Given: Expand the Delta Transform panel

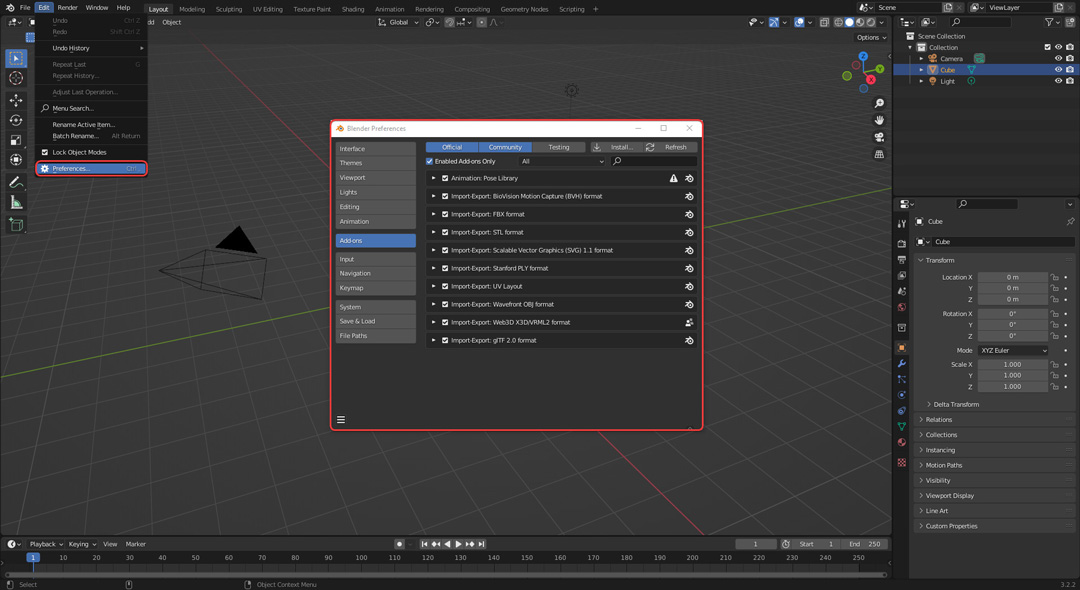Looking at the screenshot, I should coord(955,404).
